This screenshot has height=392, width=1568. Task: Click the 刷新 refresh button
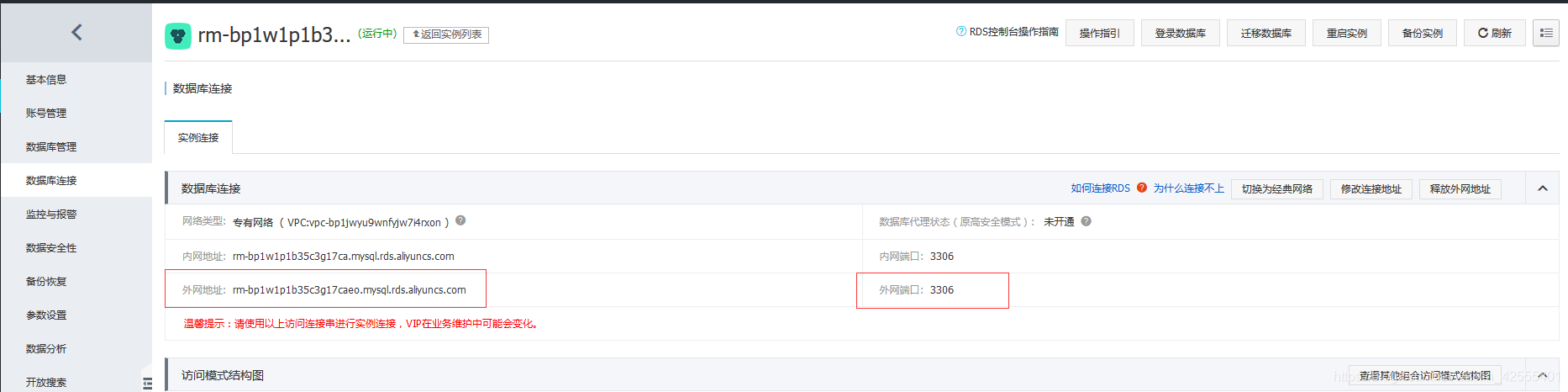[1495, 33]
